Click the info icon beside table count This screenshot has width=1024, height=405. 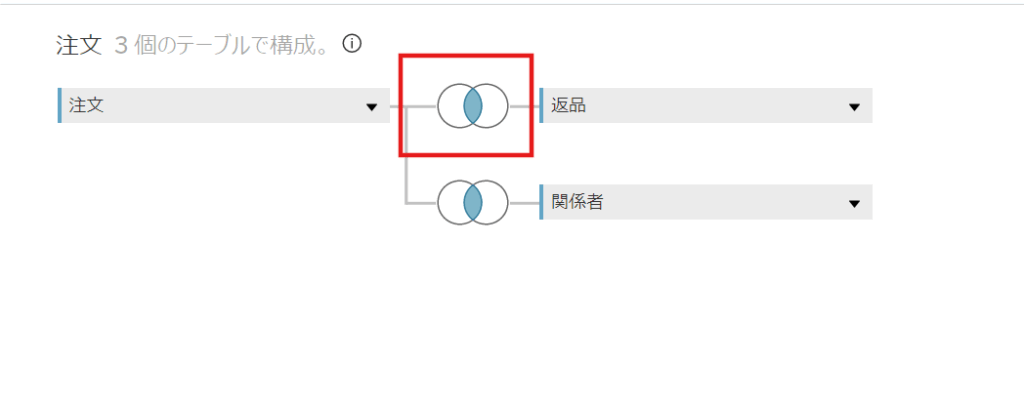[351, 44]
